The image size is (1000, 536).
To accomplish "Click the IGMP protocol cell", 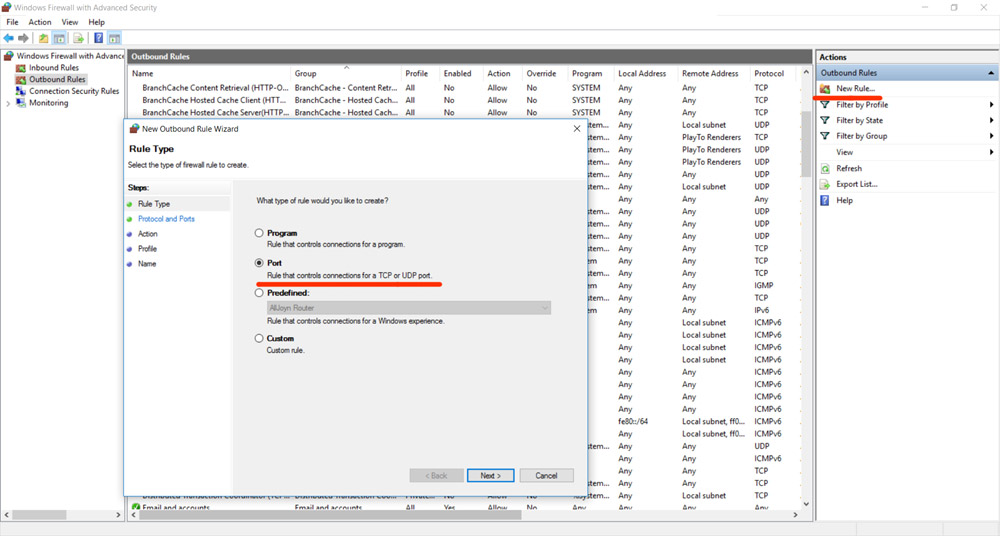I will pyautogui.click(x=763, y=285).
